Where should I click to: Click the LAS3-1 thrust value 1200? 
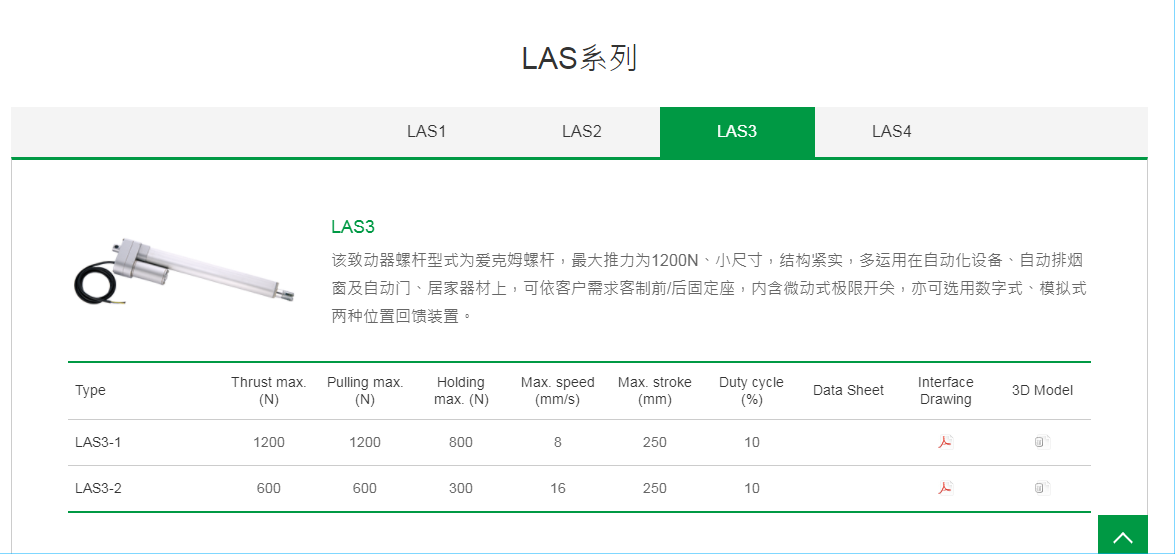coord(268,442)
